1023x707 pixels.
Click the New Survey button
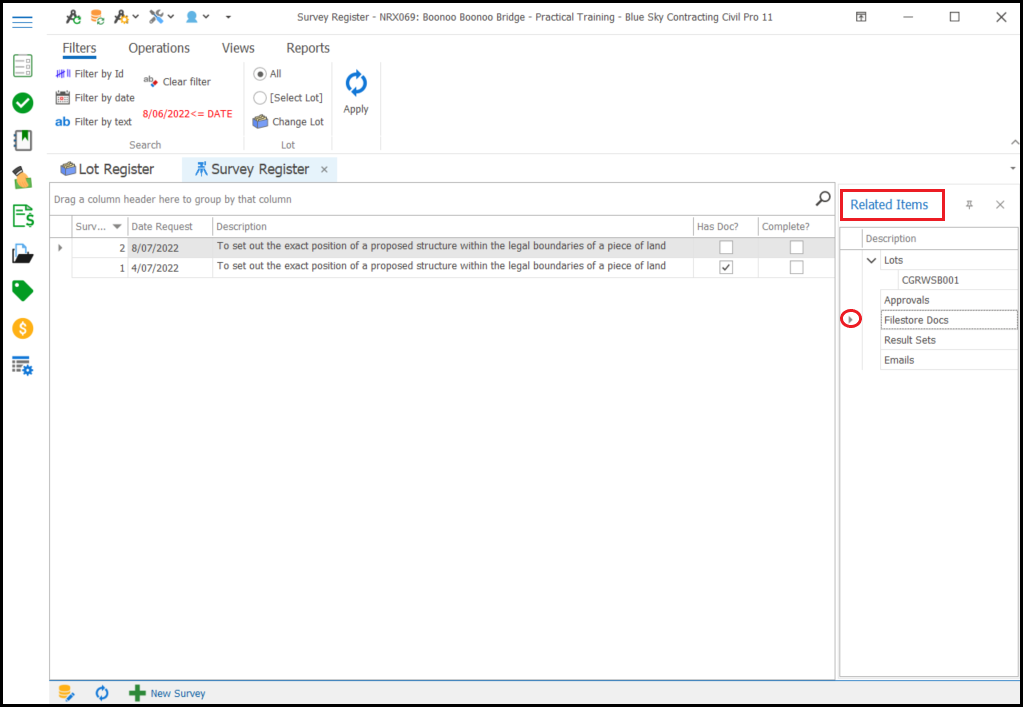point(167,693)
